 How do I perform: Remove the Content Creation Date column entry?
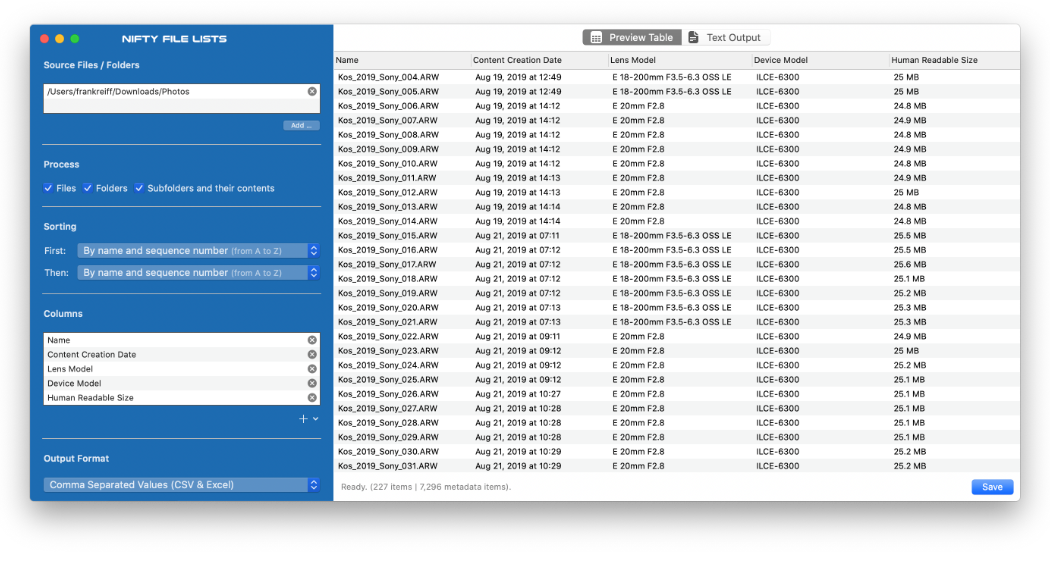pos(312,354)
